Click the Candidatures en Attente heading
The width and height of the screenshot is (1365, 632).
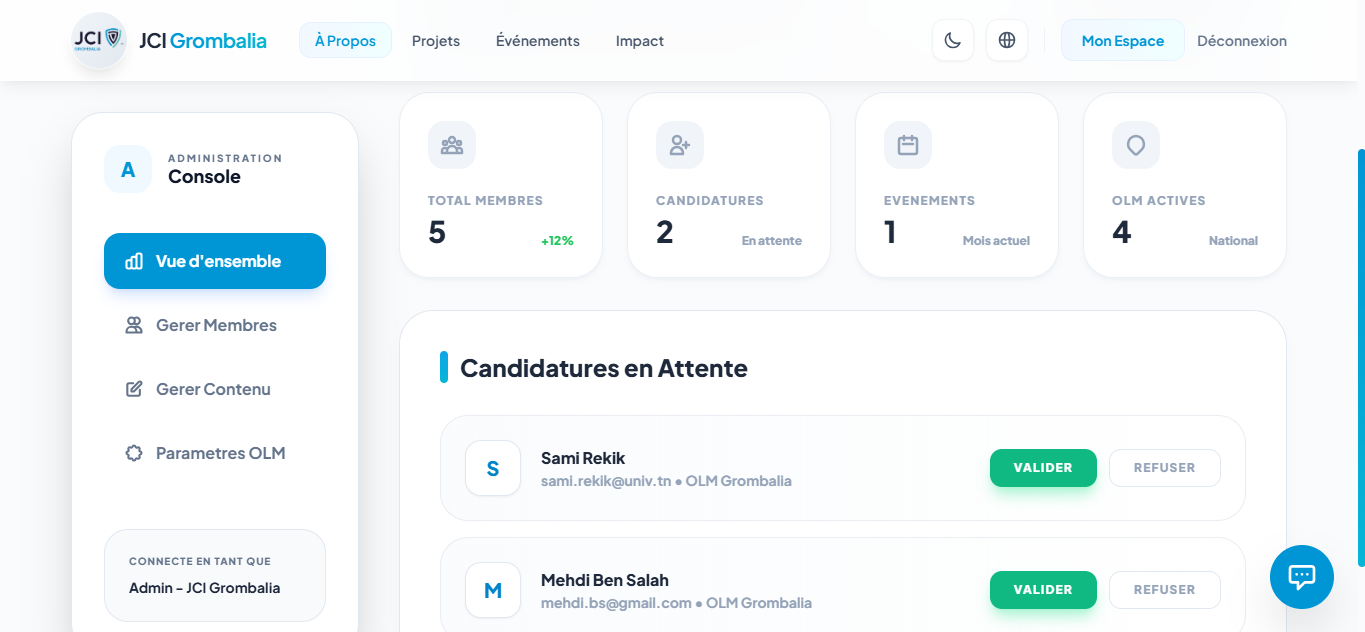(604, 368)
